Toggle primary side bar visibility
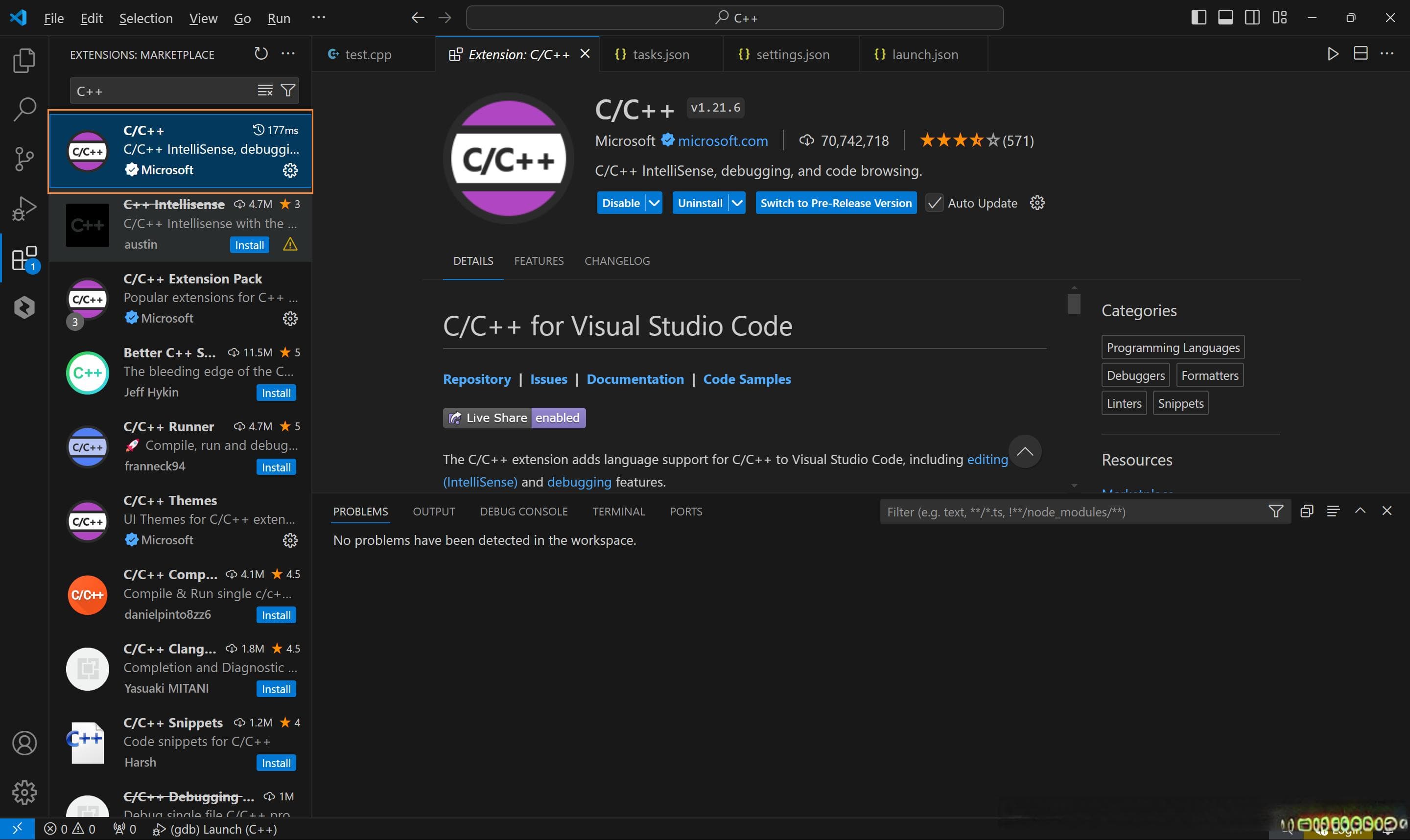The height and width of the screenshot is (840, 1410). (x=1198, y=18)
